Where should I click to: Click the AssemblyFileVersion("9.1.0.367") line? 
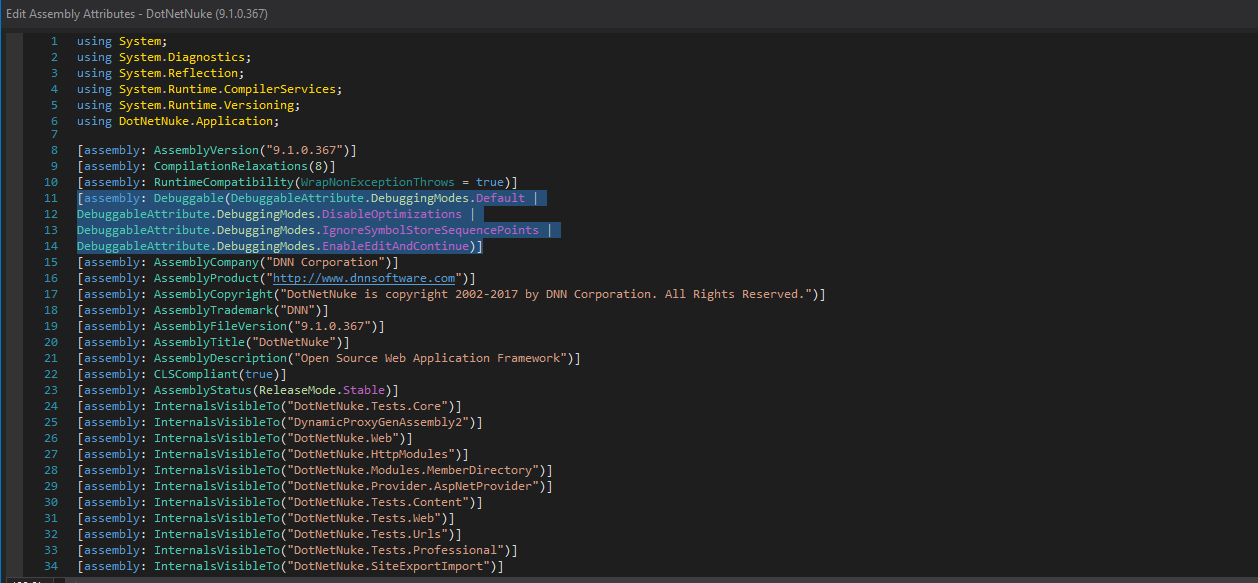(x=231, y=326)
